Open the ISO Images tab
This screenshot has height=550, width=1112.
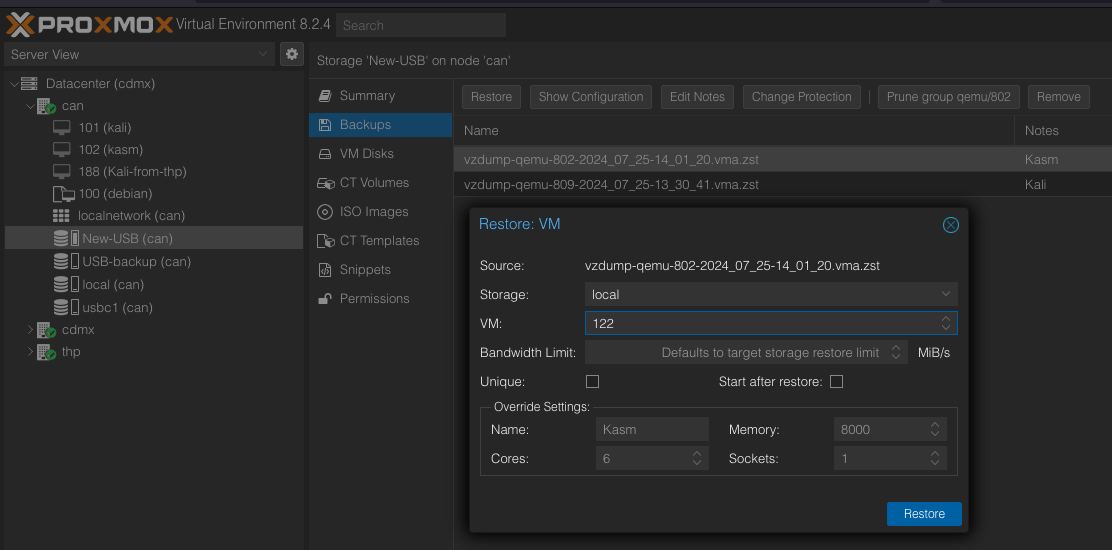coord(373,212)
